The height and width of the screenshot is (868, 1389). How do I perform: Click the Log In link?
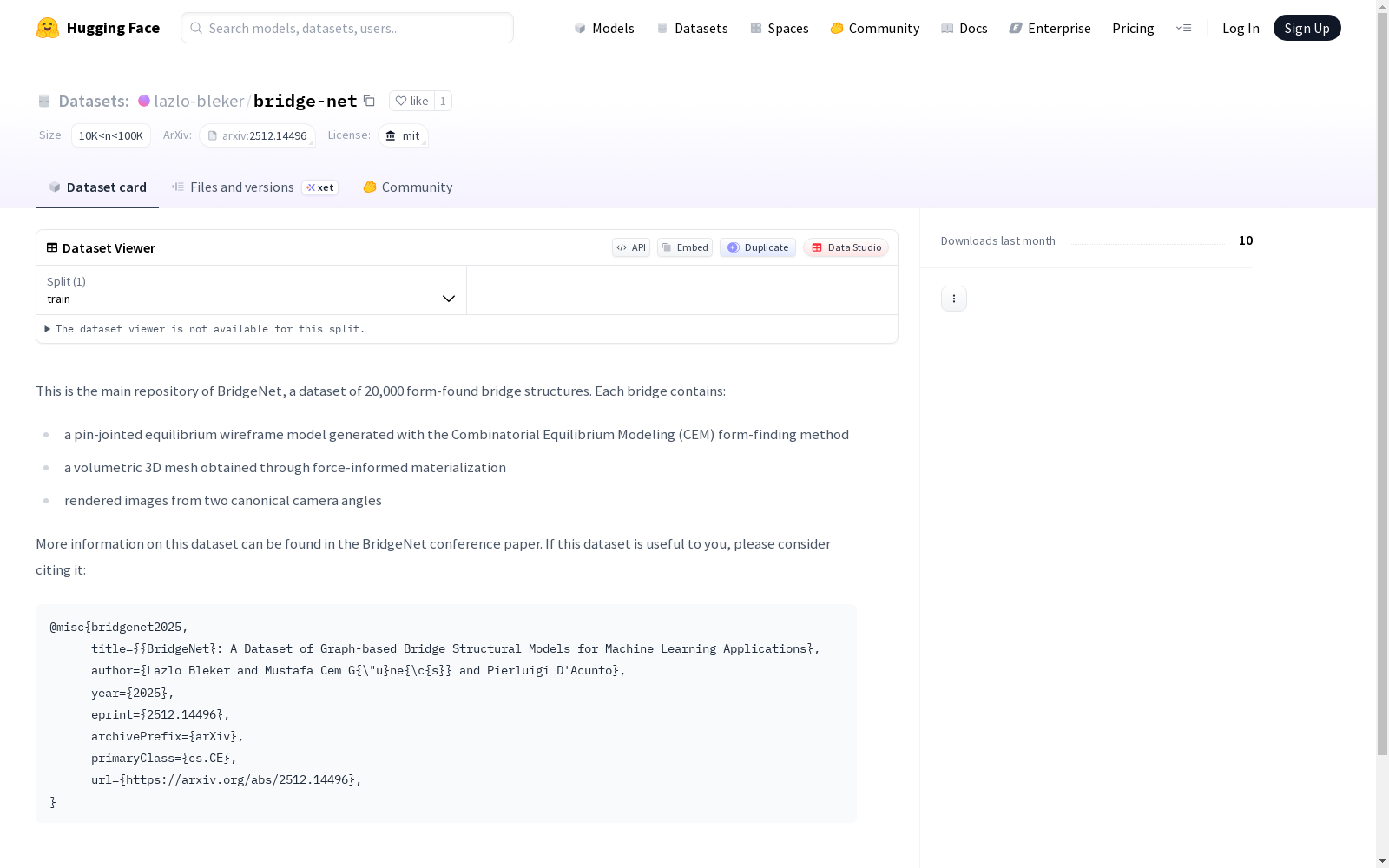pyautogui.click(x=1241, y=28)
